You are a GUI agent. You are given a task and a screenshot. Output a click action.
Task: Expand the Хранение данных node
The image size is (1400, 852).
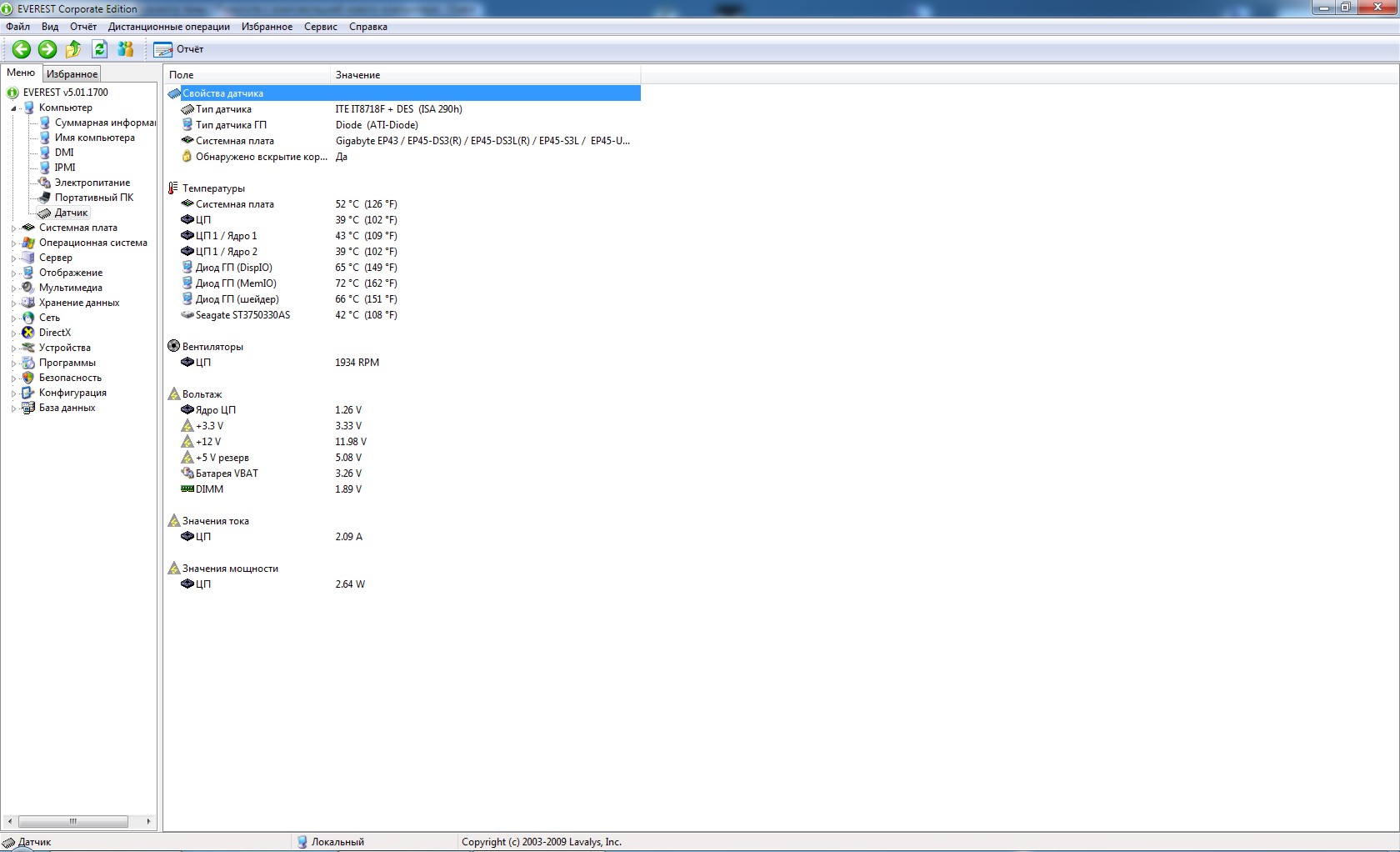(13, 303)
